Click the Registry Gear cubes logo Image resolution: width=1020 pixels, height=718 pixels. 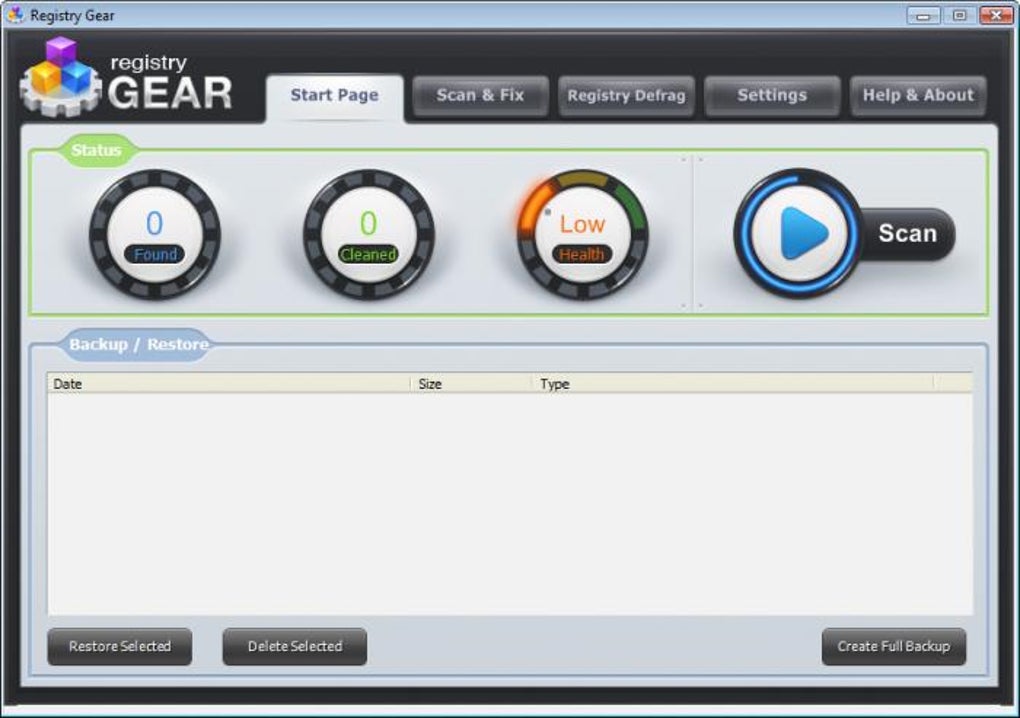(x=60, y=77)
